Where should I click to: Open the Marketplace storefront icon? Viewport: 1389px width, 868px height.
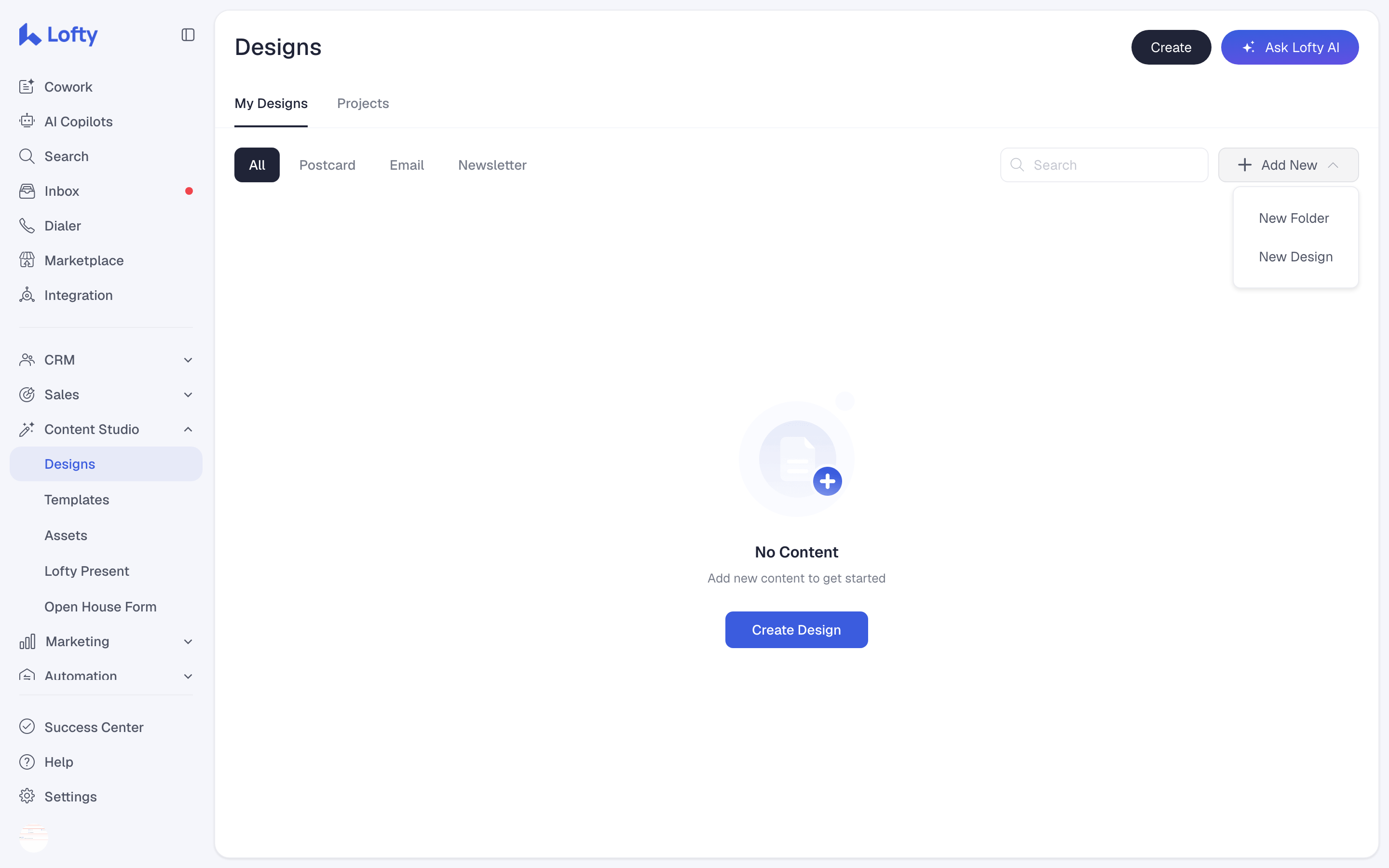click(x=27, y=260)
